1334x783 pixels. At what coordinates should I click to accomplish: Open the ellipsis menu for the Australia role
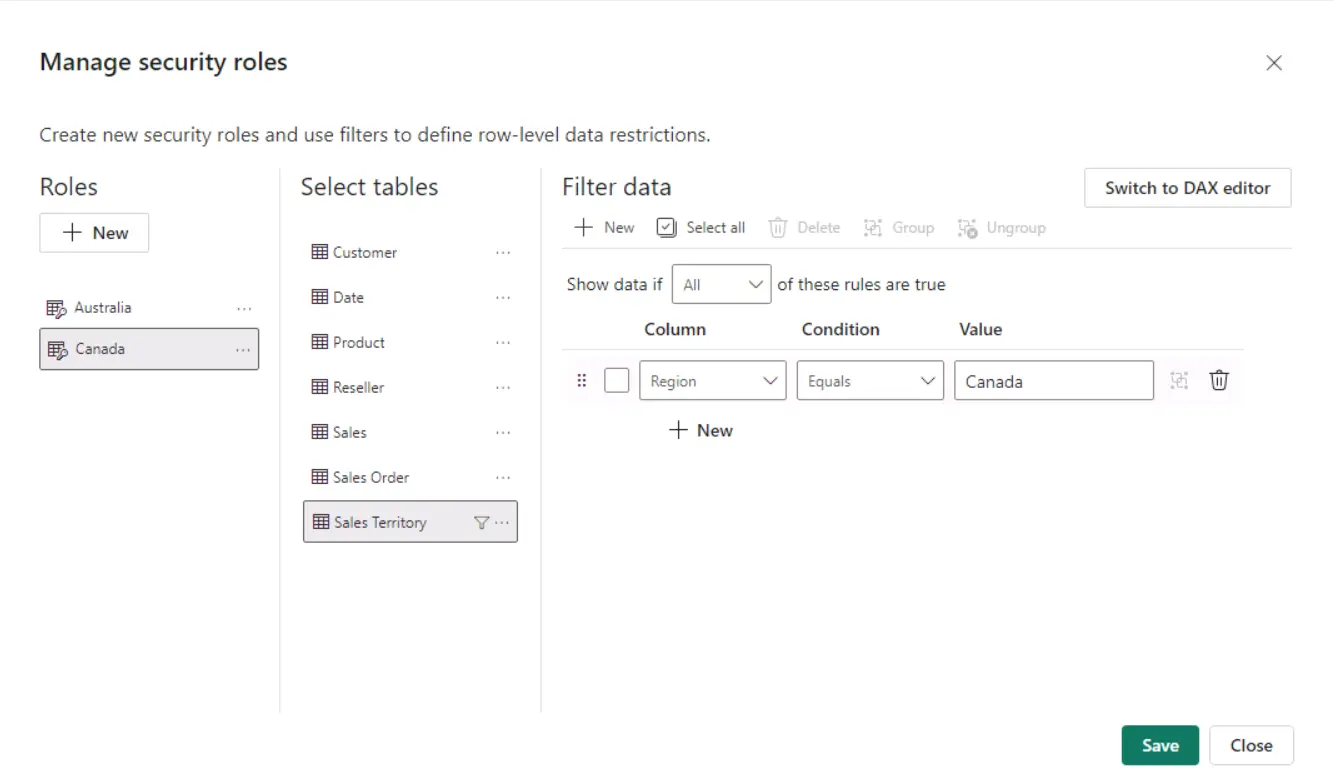(245, 308)
